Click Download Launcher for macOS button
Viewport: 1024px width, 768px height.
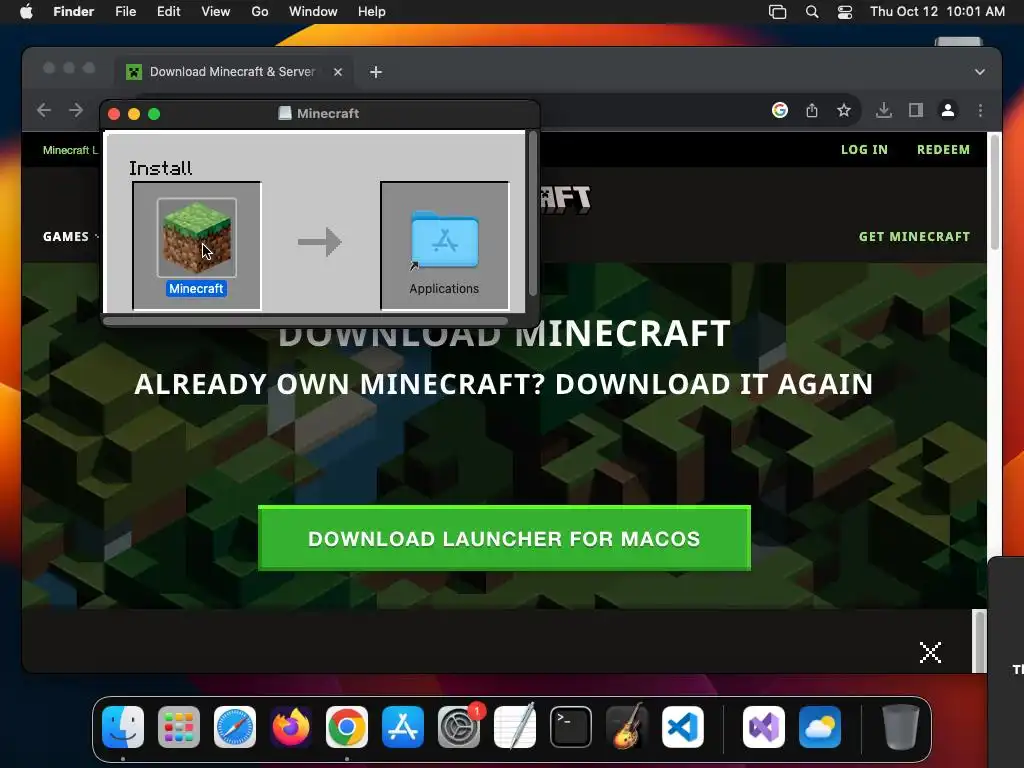[504, 538]
